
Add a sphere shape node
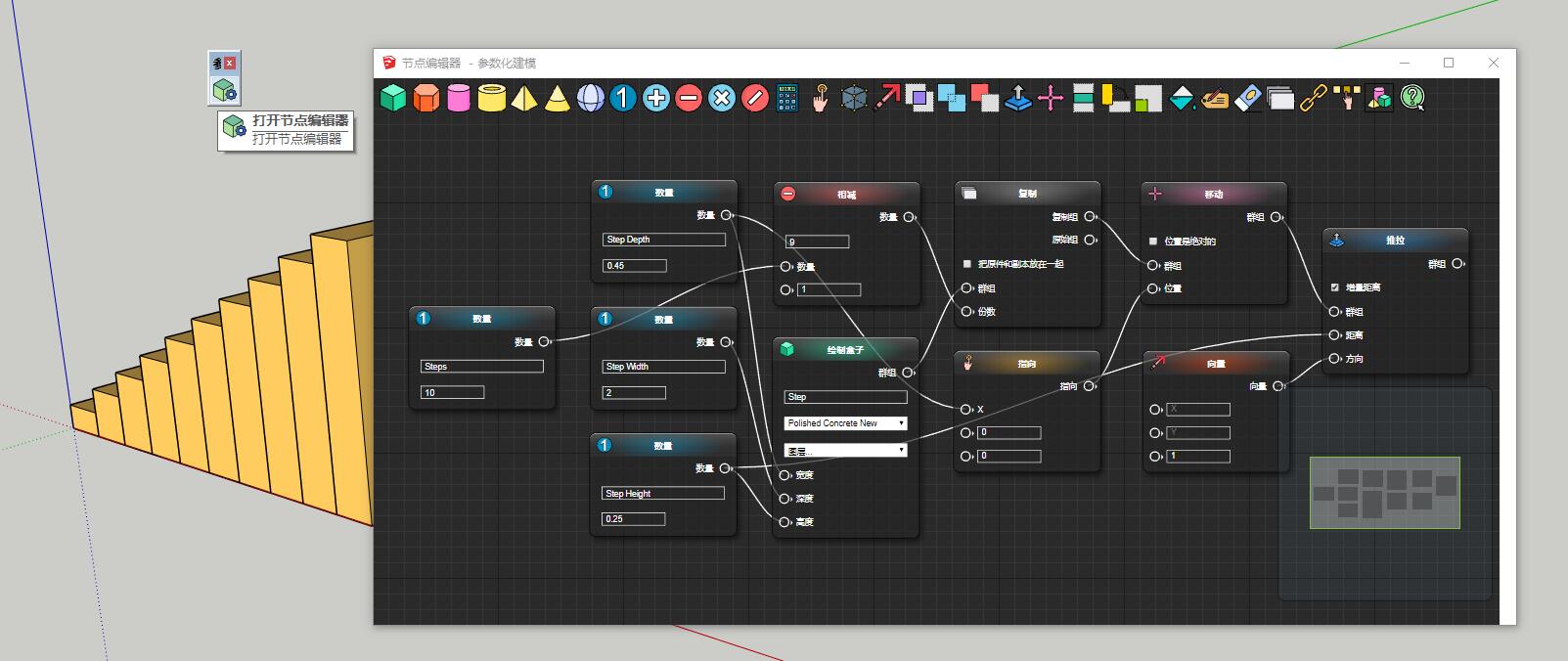pyautogui.click(x=590, y=98)
